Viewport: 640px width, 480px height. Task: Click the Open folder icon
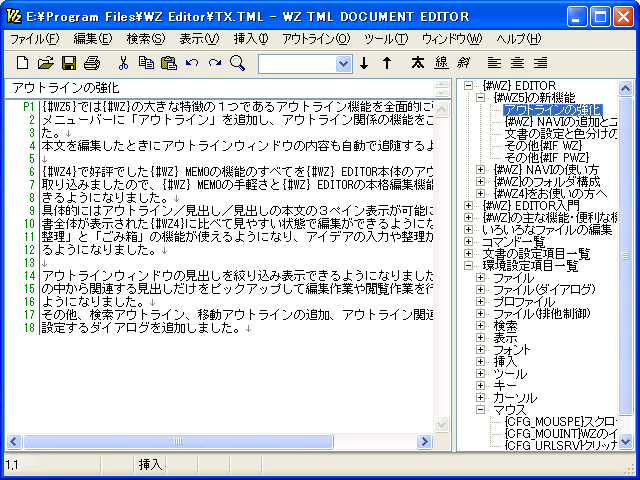(45, 63)
